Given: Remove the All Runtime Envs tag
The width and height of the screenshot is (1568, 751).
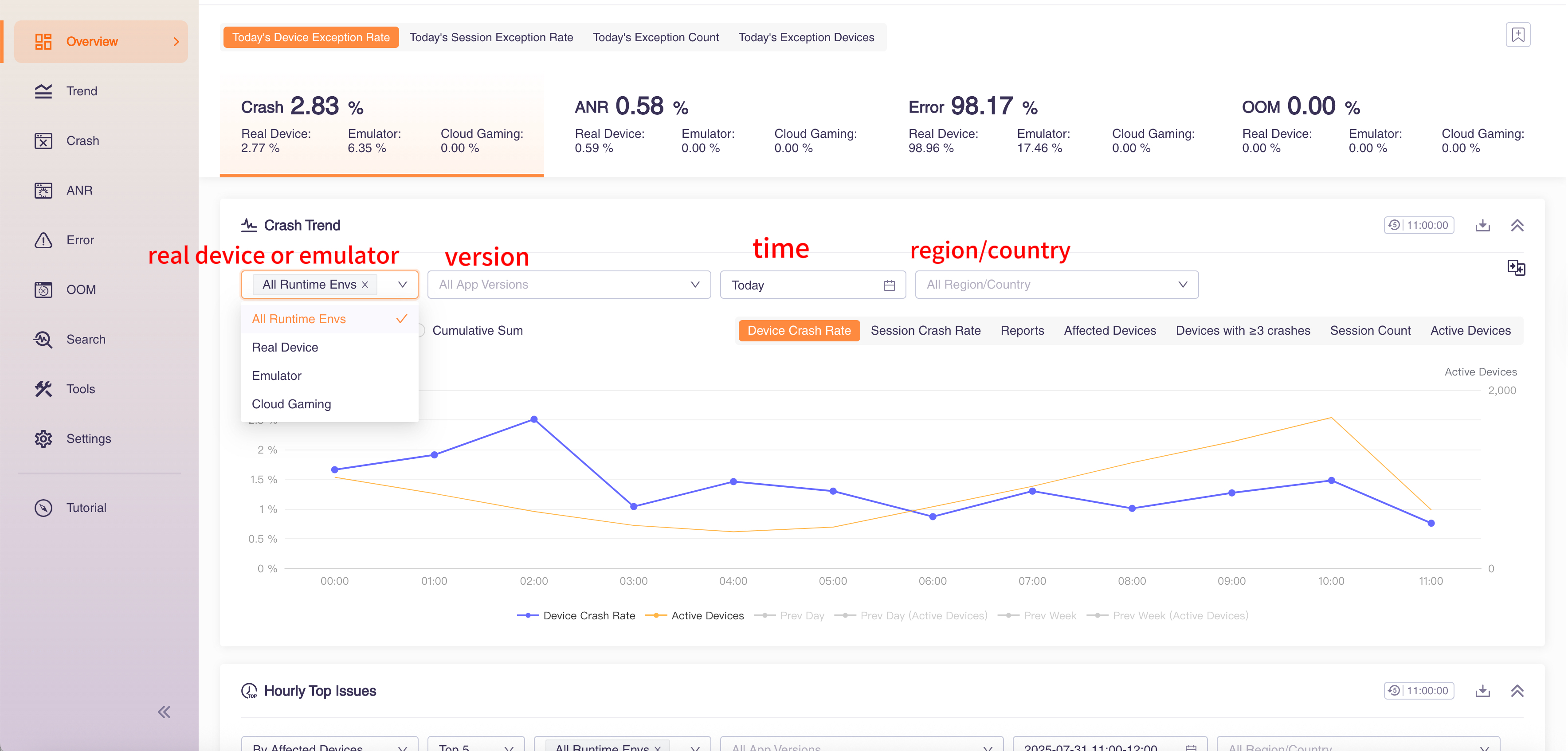Looking at the screenshot, I should pyautogui.click(x=365, y=285).
